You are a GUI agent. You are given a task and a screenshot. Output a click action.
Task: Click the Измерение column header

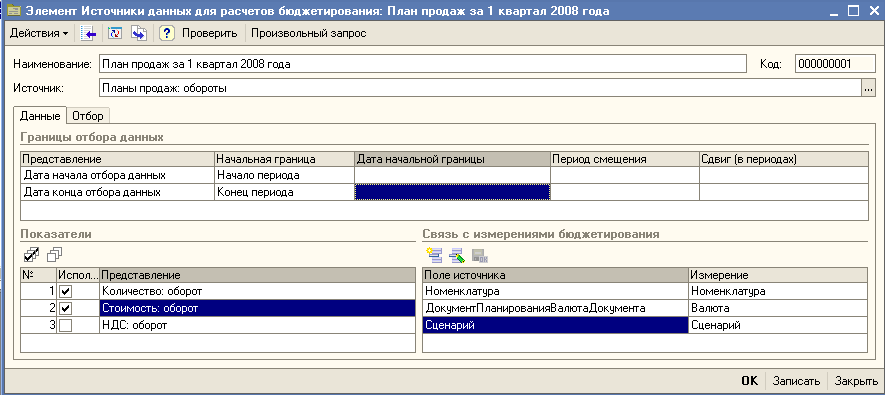point(778,275)
